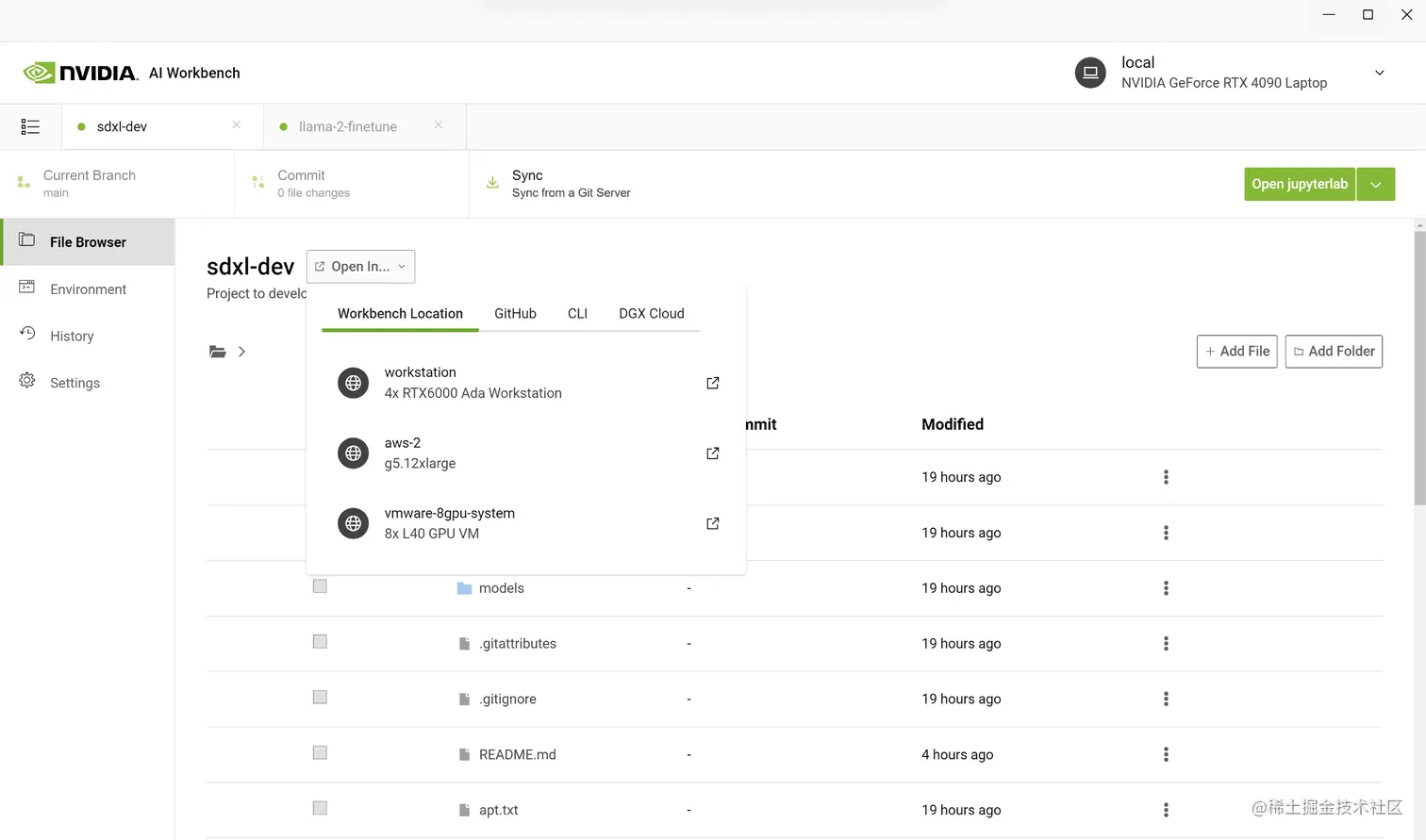Click the Add File button
This screenshot has width=1426, height=840.
[x=1236, y=352]
